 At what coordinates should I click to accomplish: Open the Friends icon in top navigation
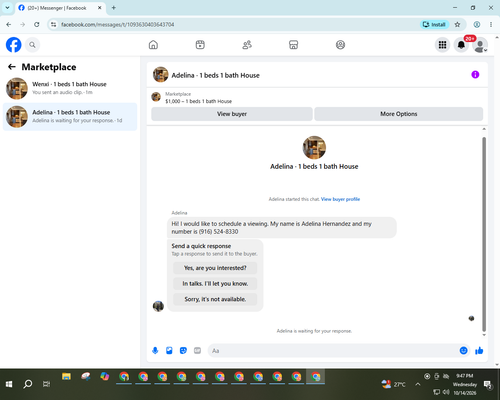tap(247, 45)
